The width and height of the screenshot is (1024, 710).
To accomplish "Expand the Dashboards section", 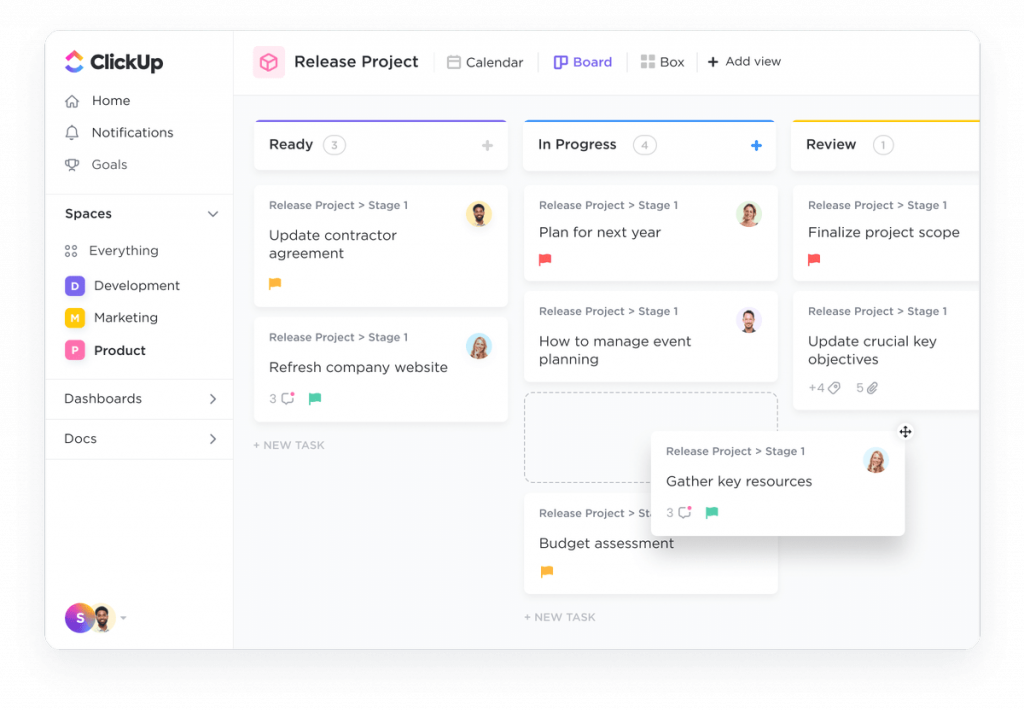I will pyautogui.click(x=214, y=398).
